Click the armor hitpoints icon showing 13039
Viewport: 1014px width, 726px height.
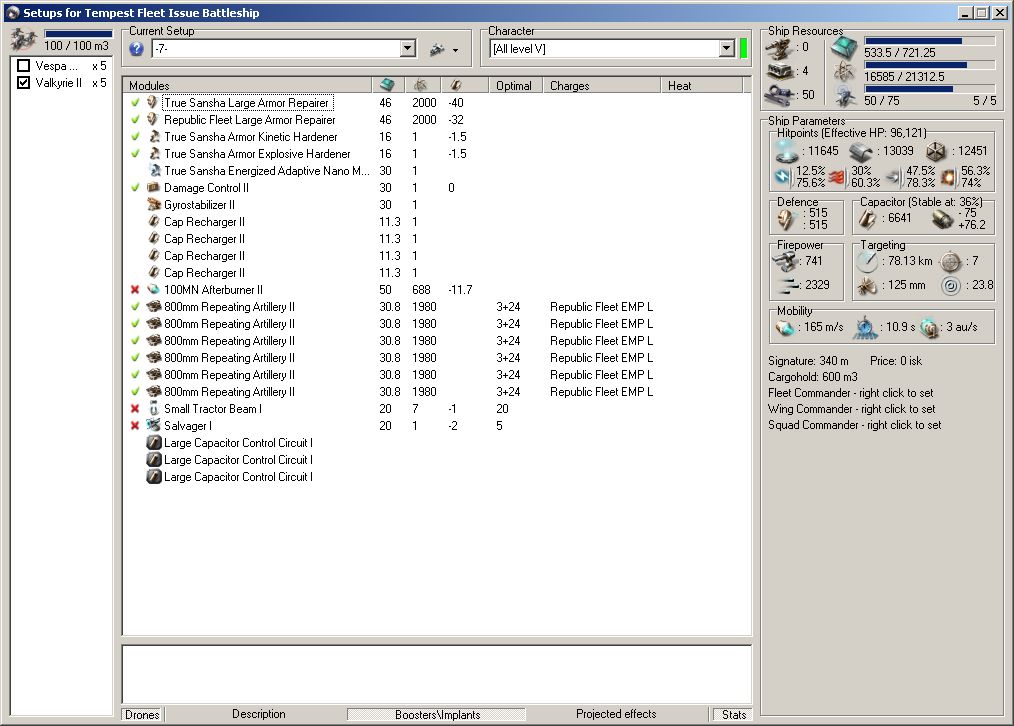click(863, 152)
